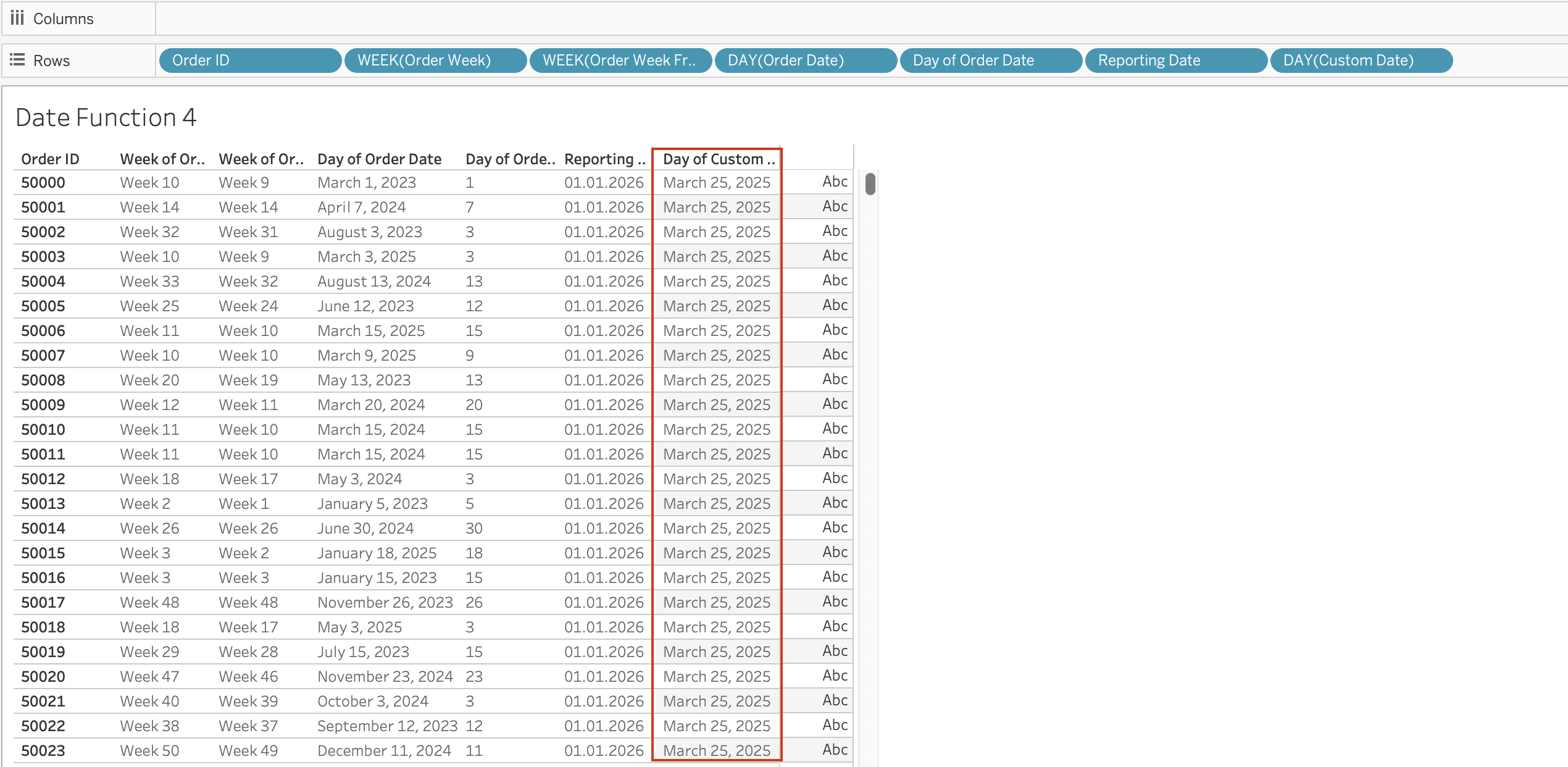Click the WEEK(Order Week Fr.. pill
This screenshot has height=767, width=1568.
(x=620, y=60)
